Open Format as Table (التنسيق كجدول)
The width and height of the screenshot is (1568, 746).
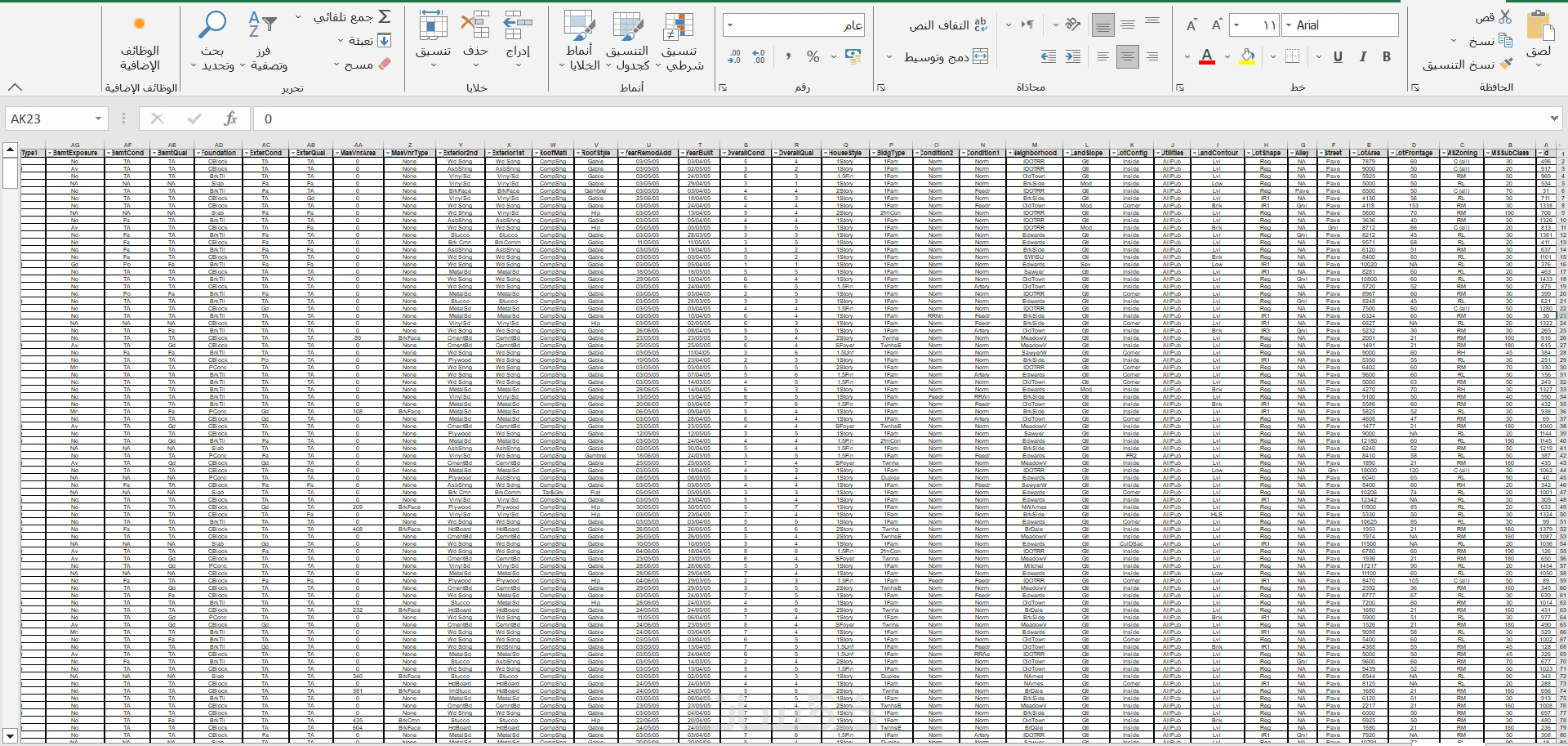(628, 40)
